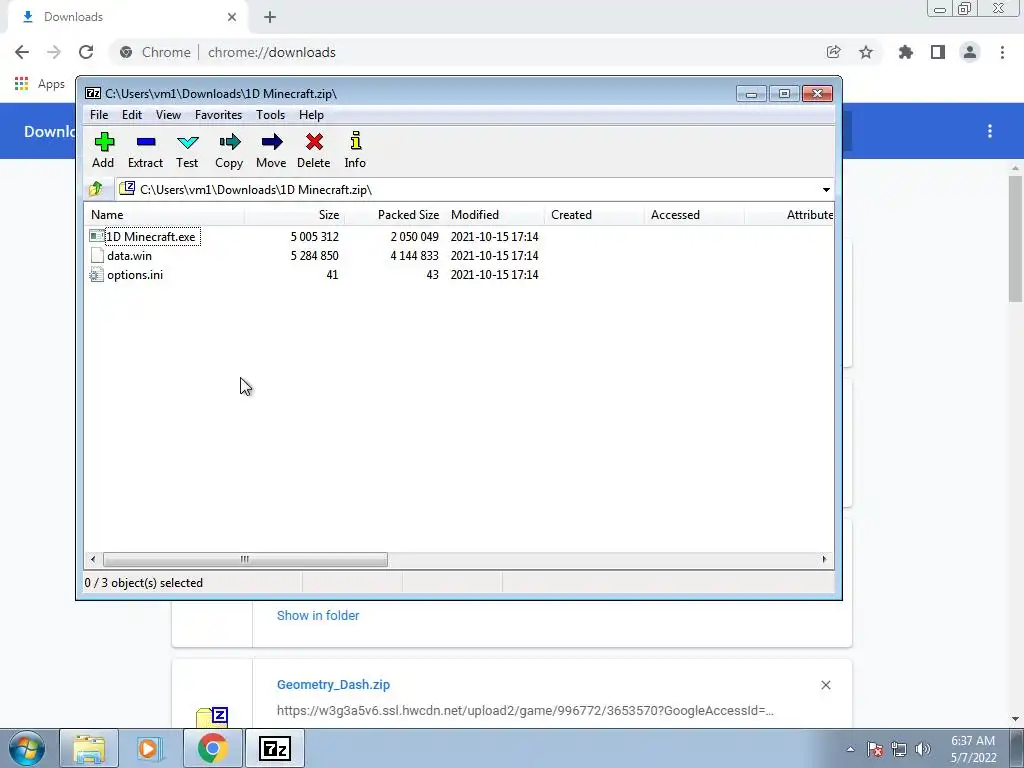
Task: Click the Chrome address bar URL
Action: [x=272, y=52]
